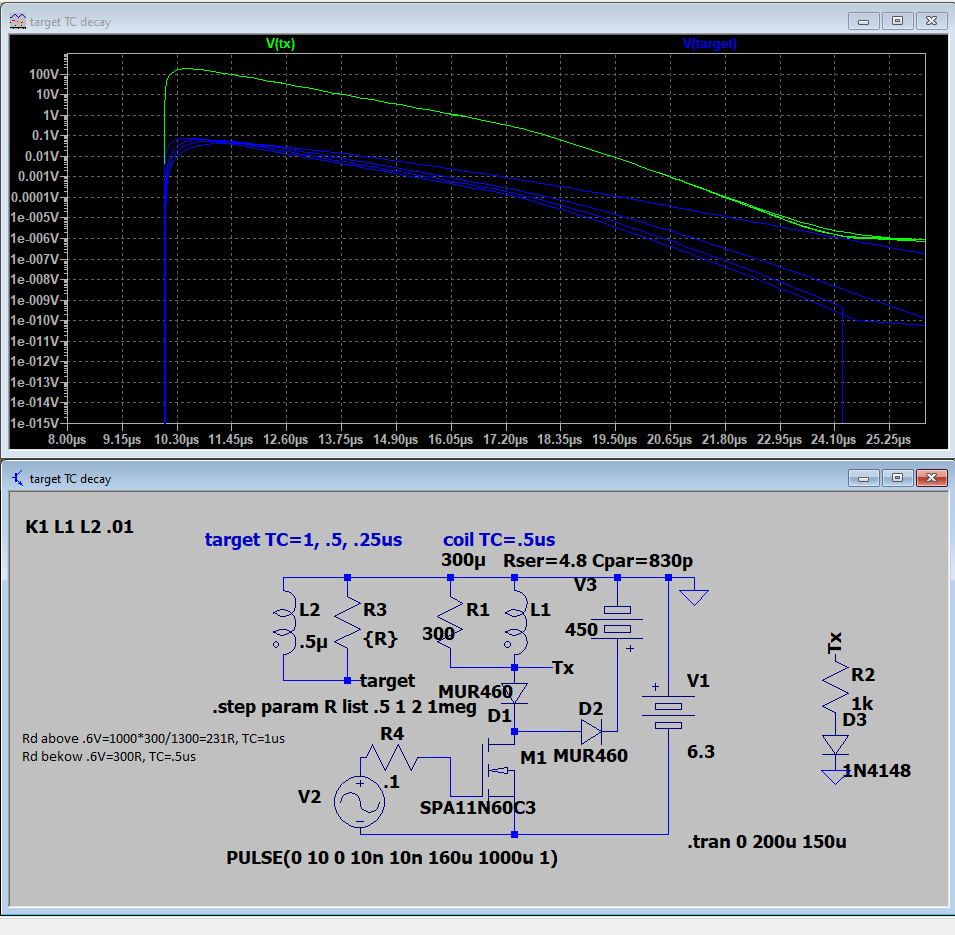Click the K1 L1 L2 .01 coupling directive
Screen dimensions: 955x935
[79, 526]
